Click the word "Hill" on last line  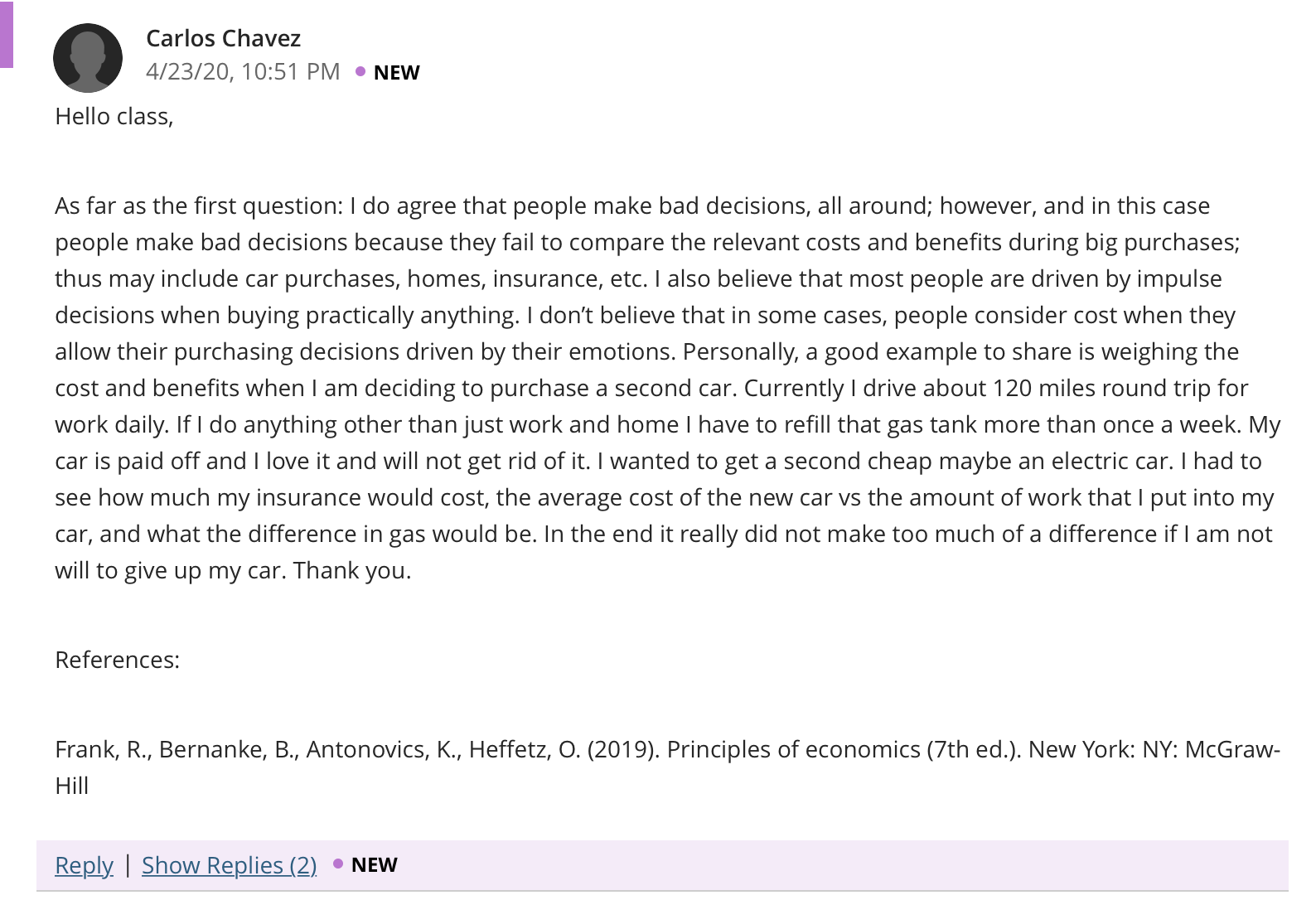tap(72, 786)
